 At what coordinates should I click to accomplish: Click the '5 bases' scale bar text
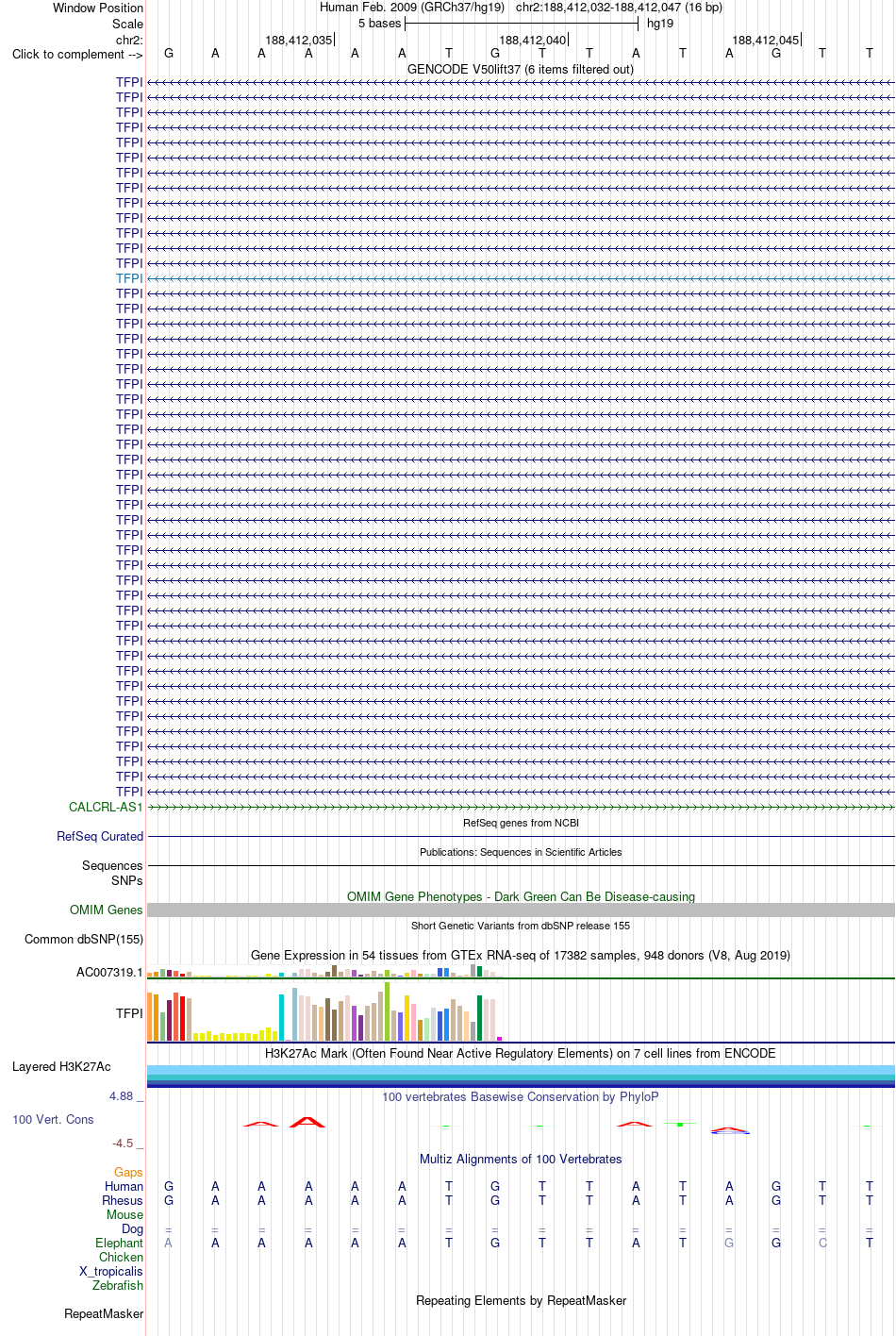(379, 24)
